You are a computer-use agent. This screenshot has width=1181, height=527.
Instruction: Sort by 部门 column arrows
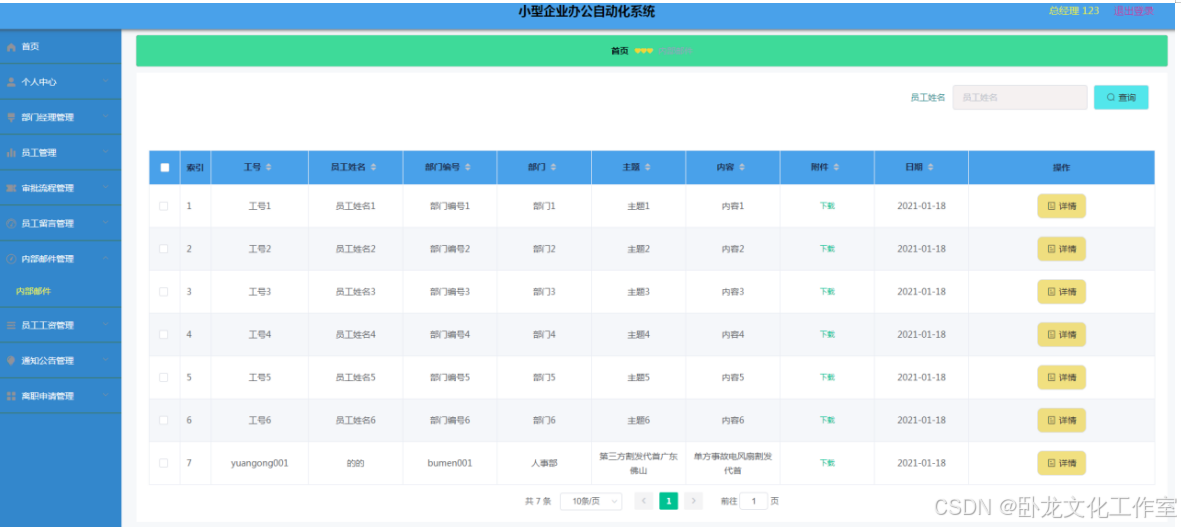pos(554,167)
